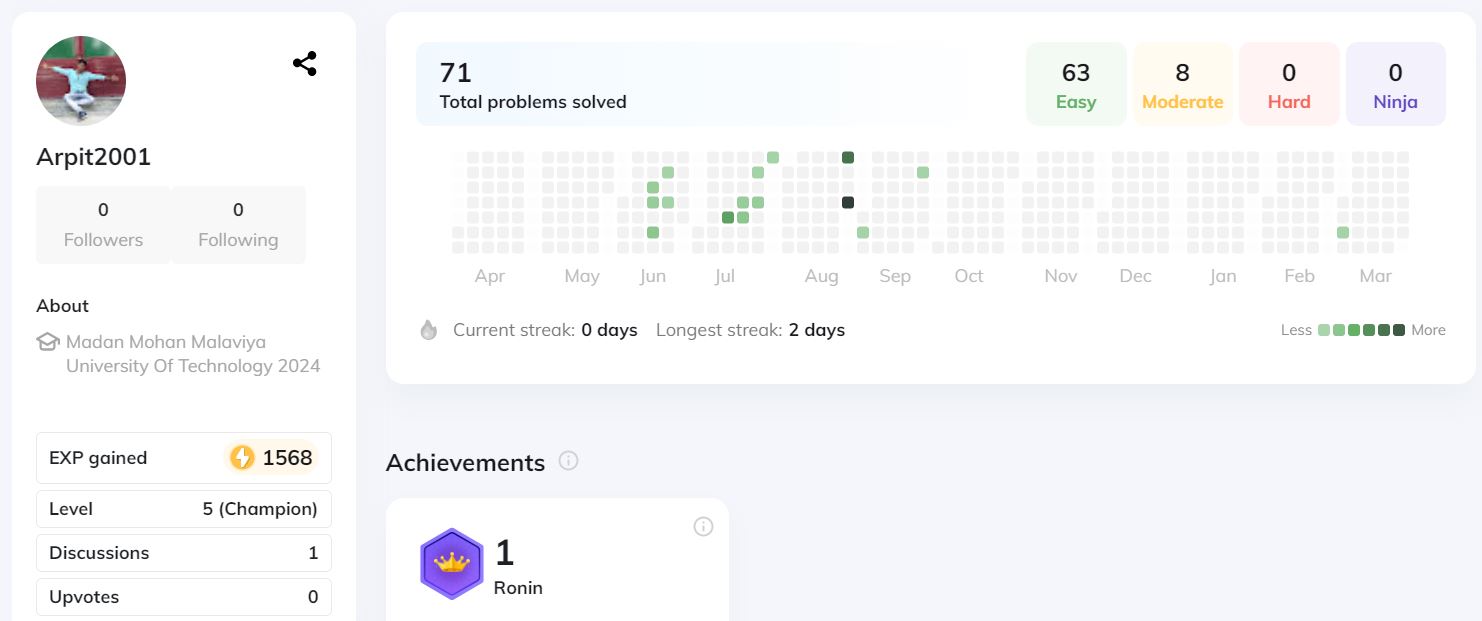Select the Easy problems count box
The image size is (1482, 621).
(x=1076, y=84)
